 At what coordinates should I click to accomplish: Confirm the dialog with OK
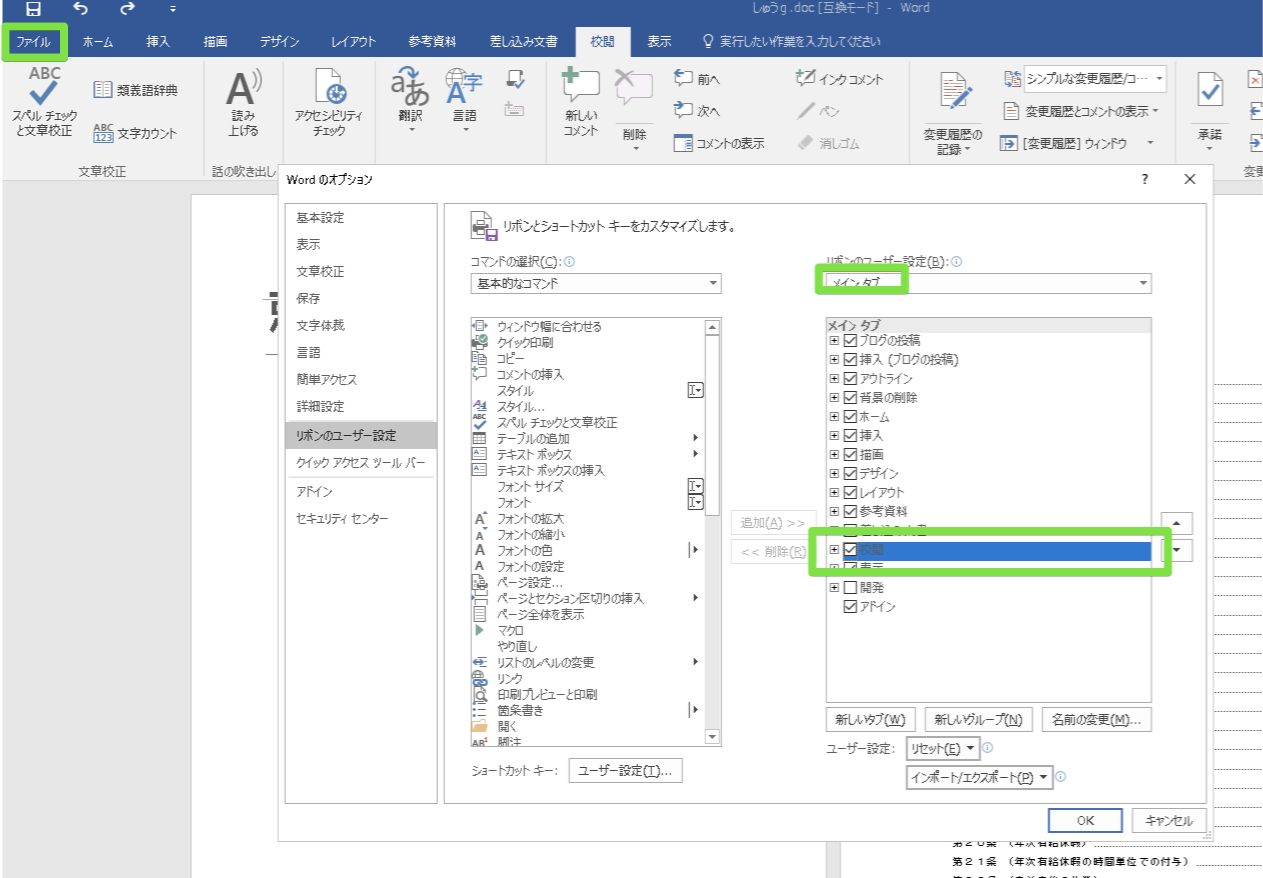[1085, 821]
